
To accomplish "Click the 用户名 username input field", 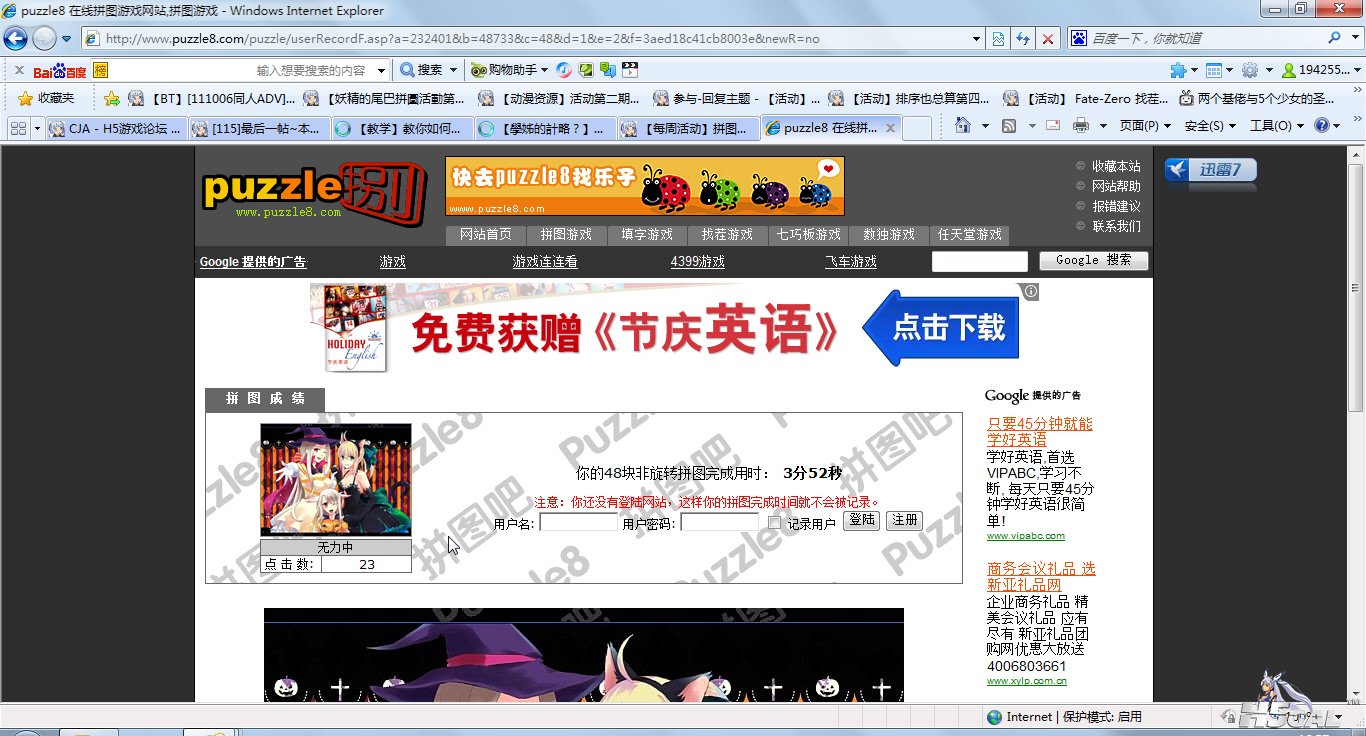I will pos(579,523).
